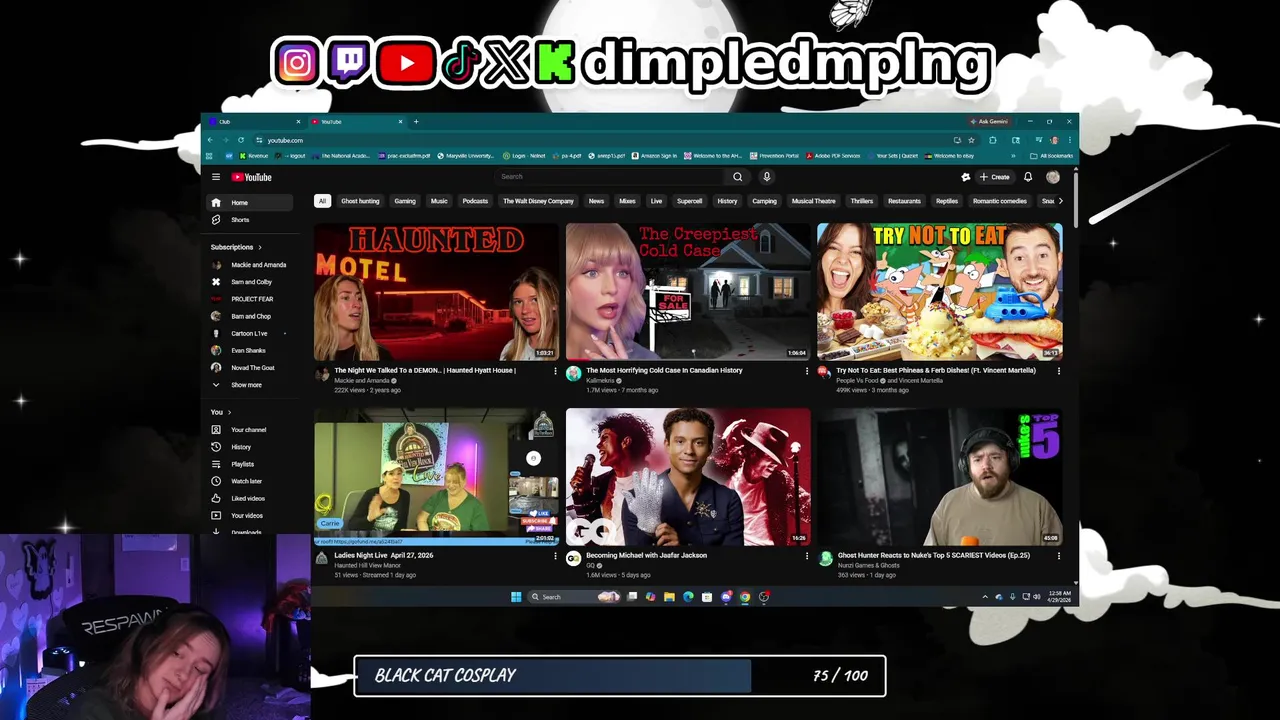This screenshot has width=1280, height=720.
Task: Open options menu for Becoming Michael video
Action: click(807, 556)
